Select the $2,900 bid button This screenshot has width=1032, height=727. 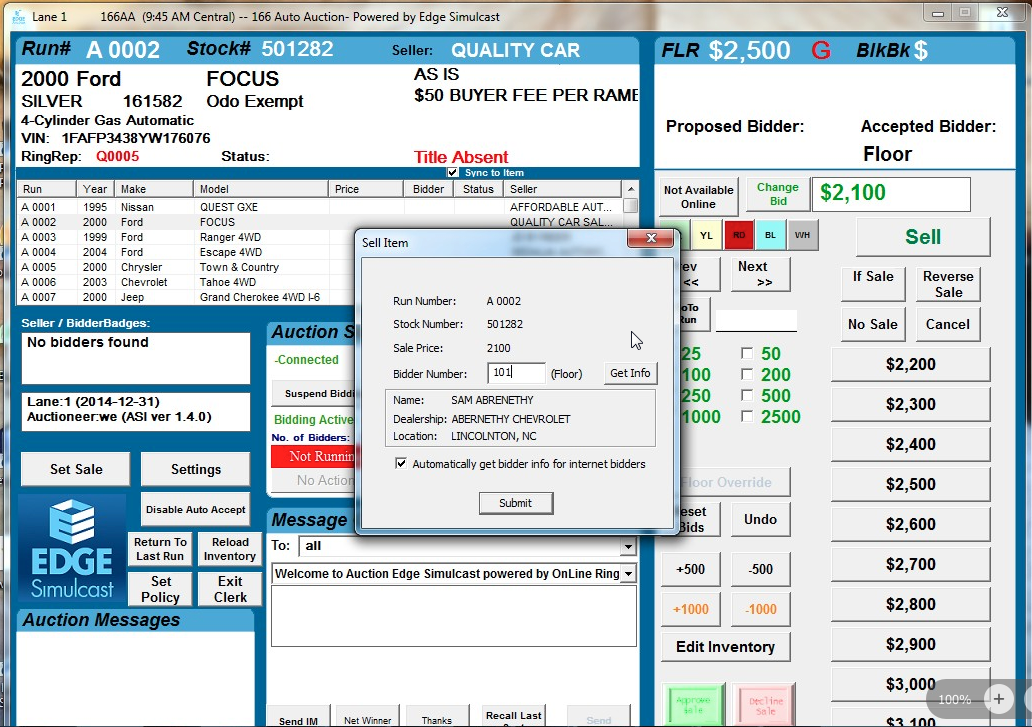tap(910, 645)
